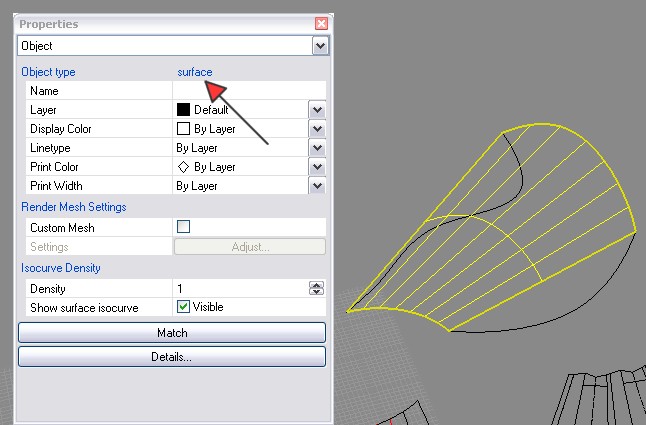The height and width of the screenshot is (425, 646).
Task: Click the Adjust... settings button
Action: pyautogui.click(x=250, y=247)
